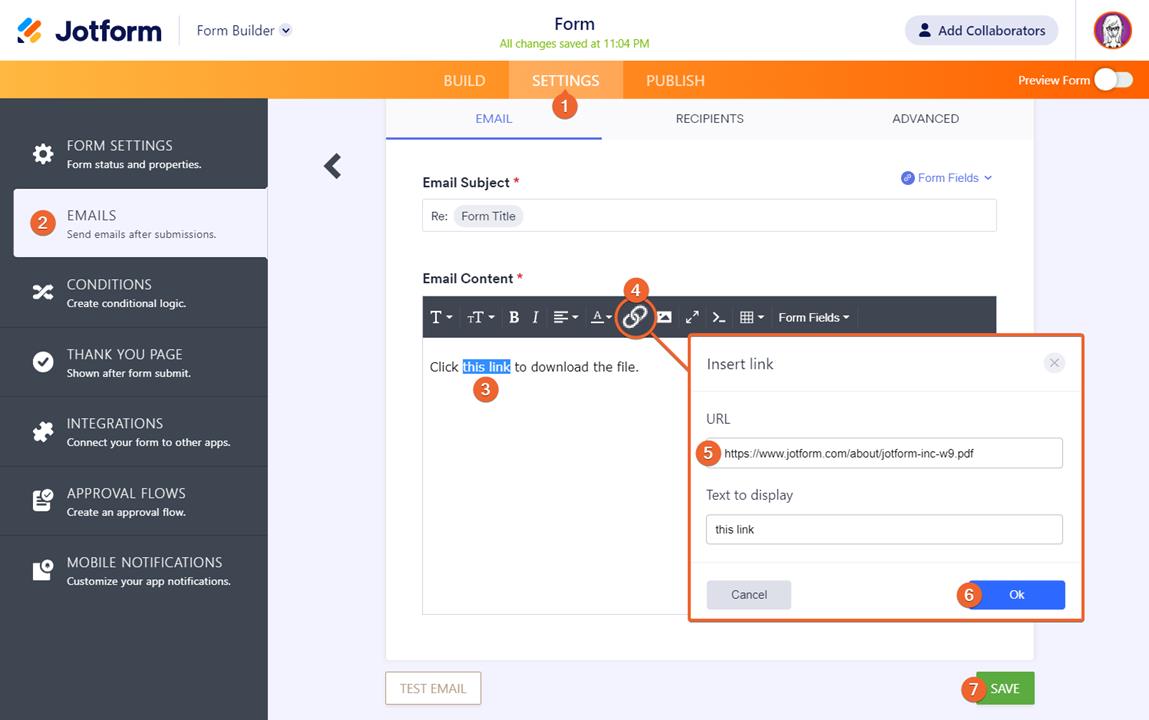Screen dimensions: 1149x720
Task: Click the green SAVE button
Action: [x=1005, y=689]
